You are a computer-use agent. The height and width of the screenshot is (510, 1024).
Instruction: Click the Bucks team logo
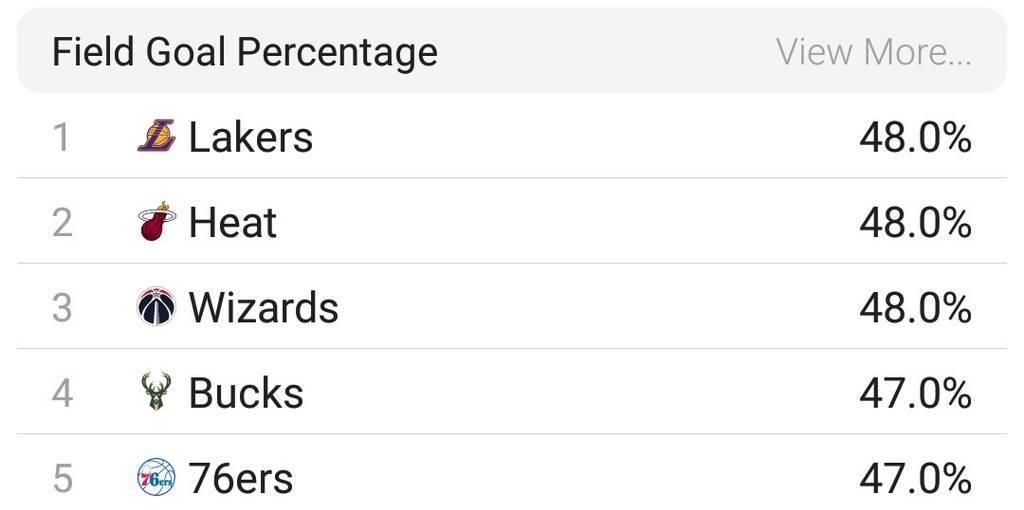(x=156, y=392)
